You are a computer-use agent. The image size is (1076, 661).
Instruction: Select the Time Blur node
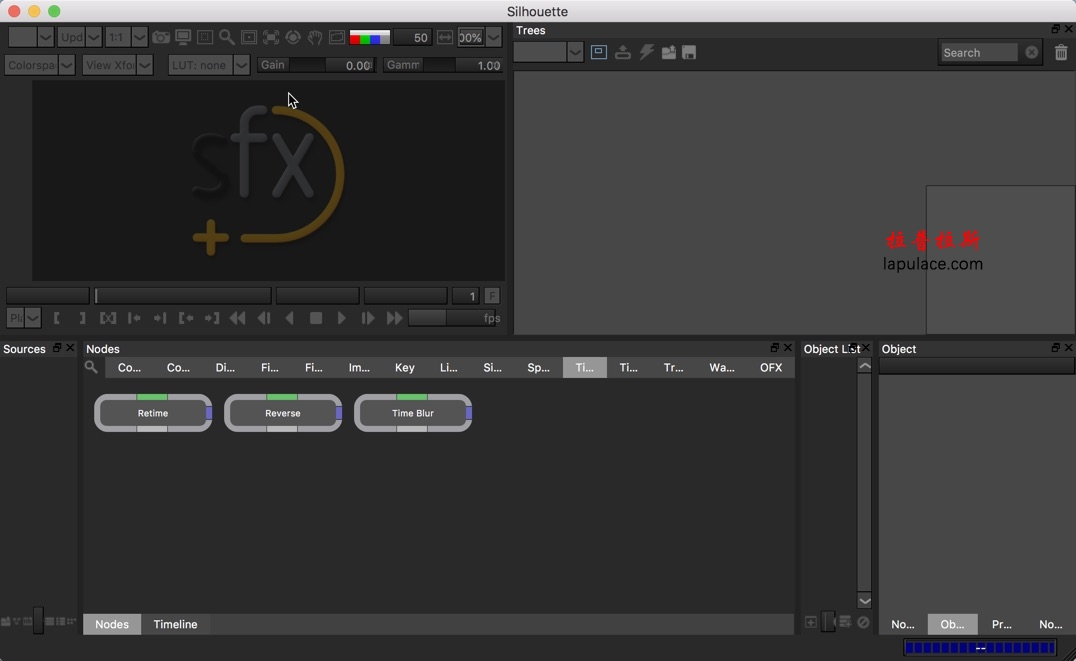413,413
